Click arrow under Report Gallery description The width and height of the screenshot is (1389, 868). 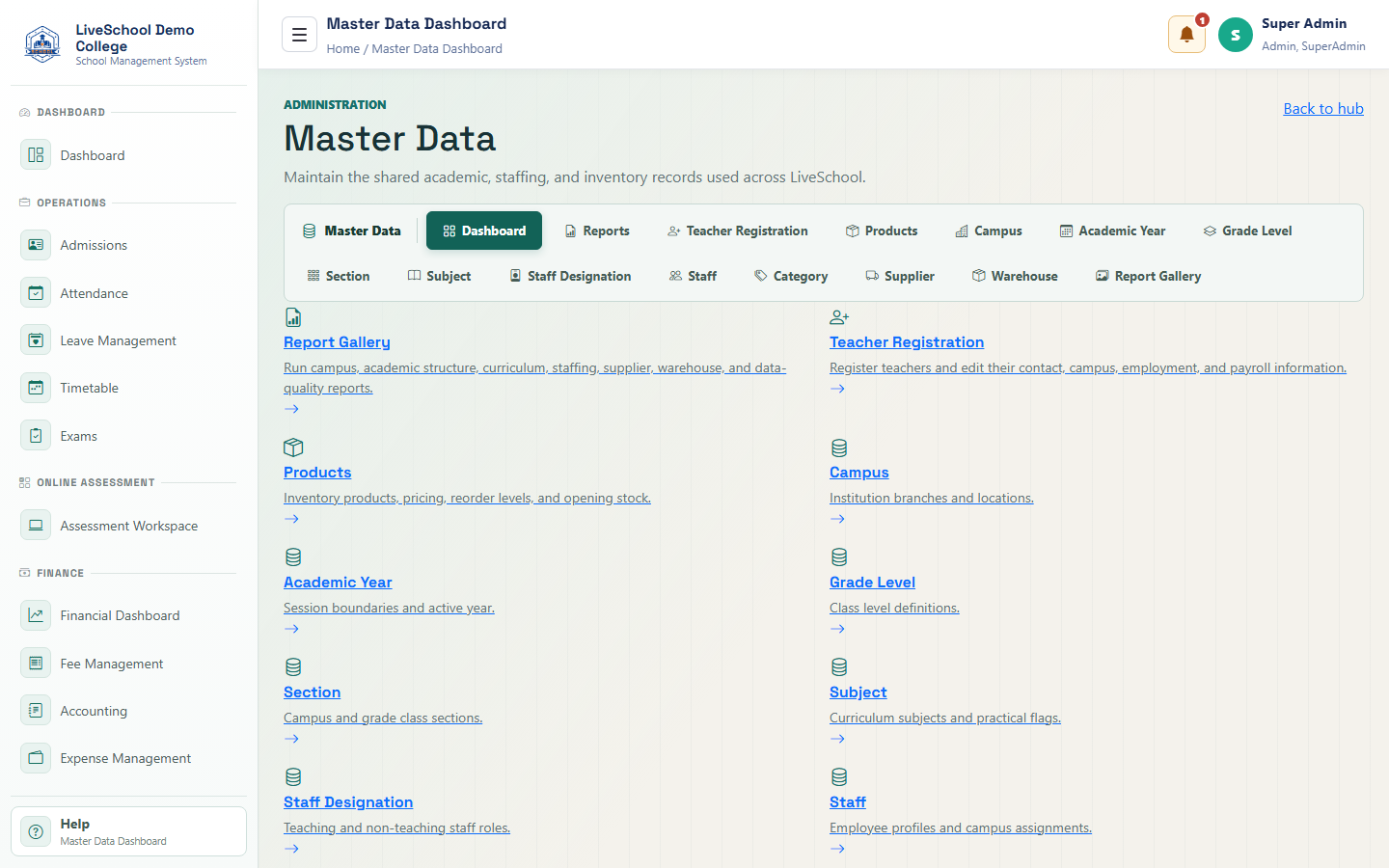click(291, 409)
